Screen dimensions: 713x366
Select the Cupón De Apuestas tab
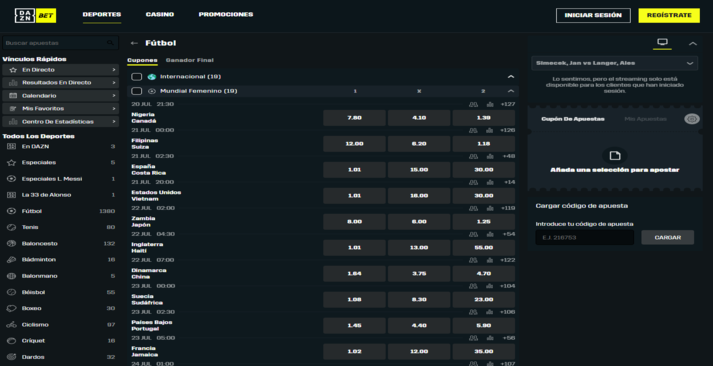[x=572, y=119]
